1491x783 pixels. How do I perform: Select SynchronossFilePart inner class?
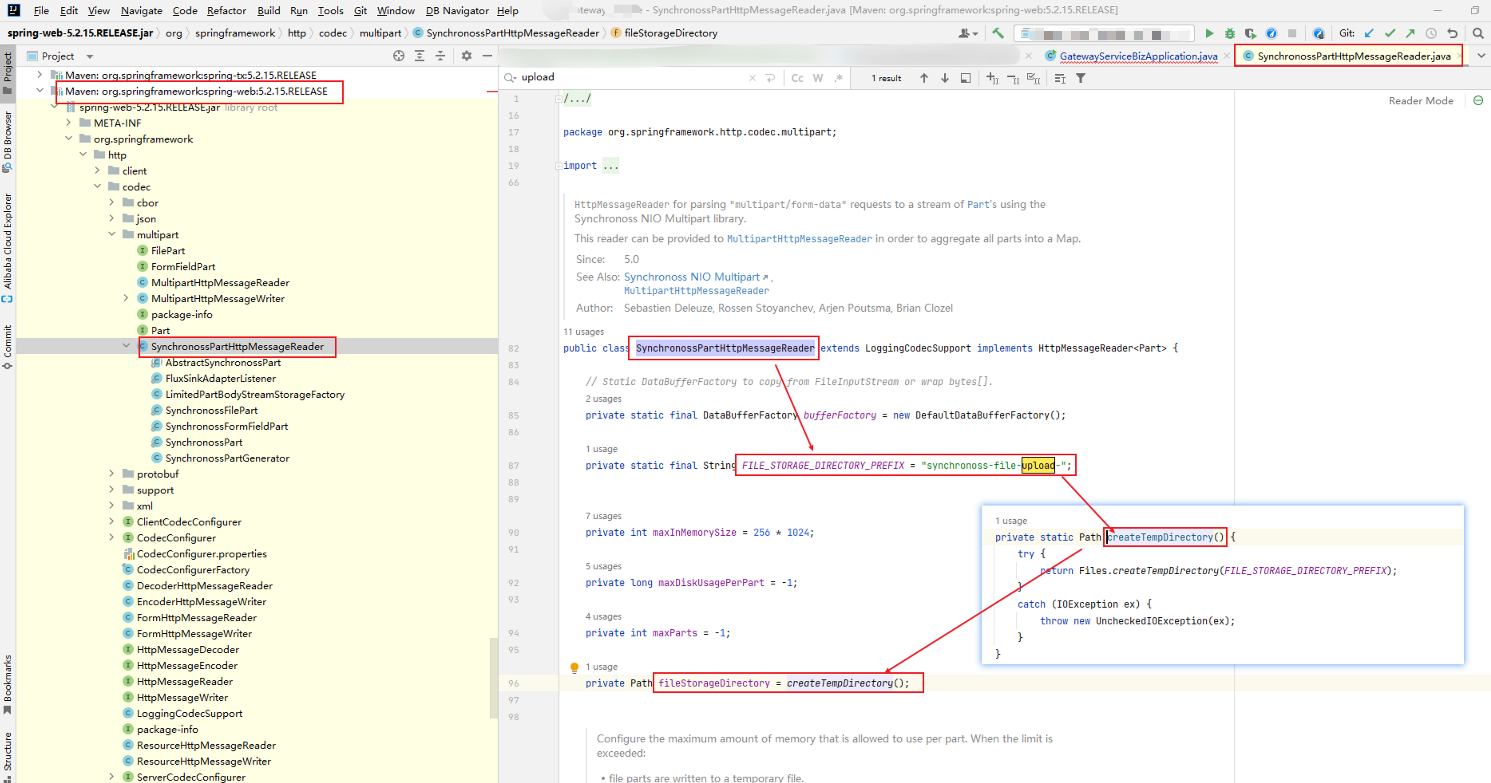(211, 410)
